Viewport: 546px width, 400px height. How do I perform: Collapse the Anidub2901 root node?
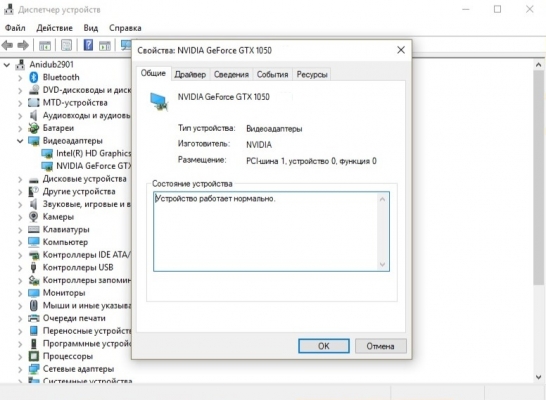(7, 65)
